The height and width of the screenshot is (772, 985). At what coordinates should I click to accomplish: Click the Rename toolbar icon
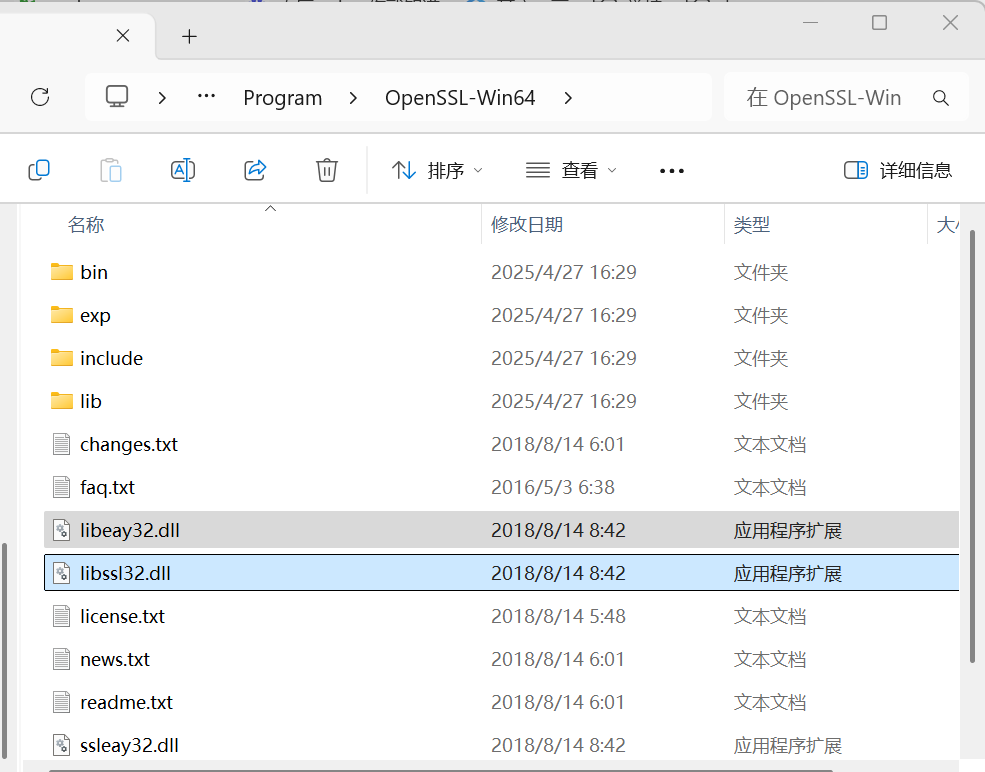tap(183, 170)
